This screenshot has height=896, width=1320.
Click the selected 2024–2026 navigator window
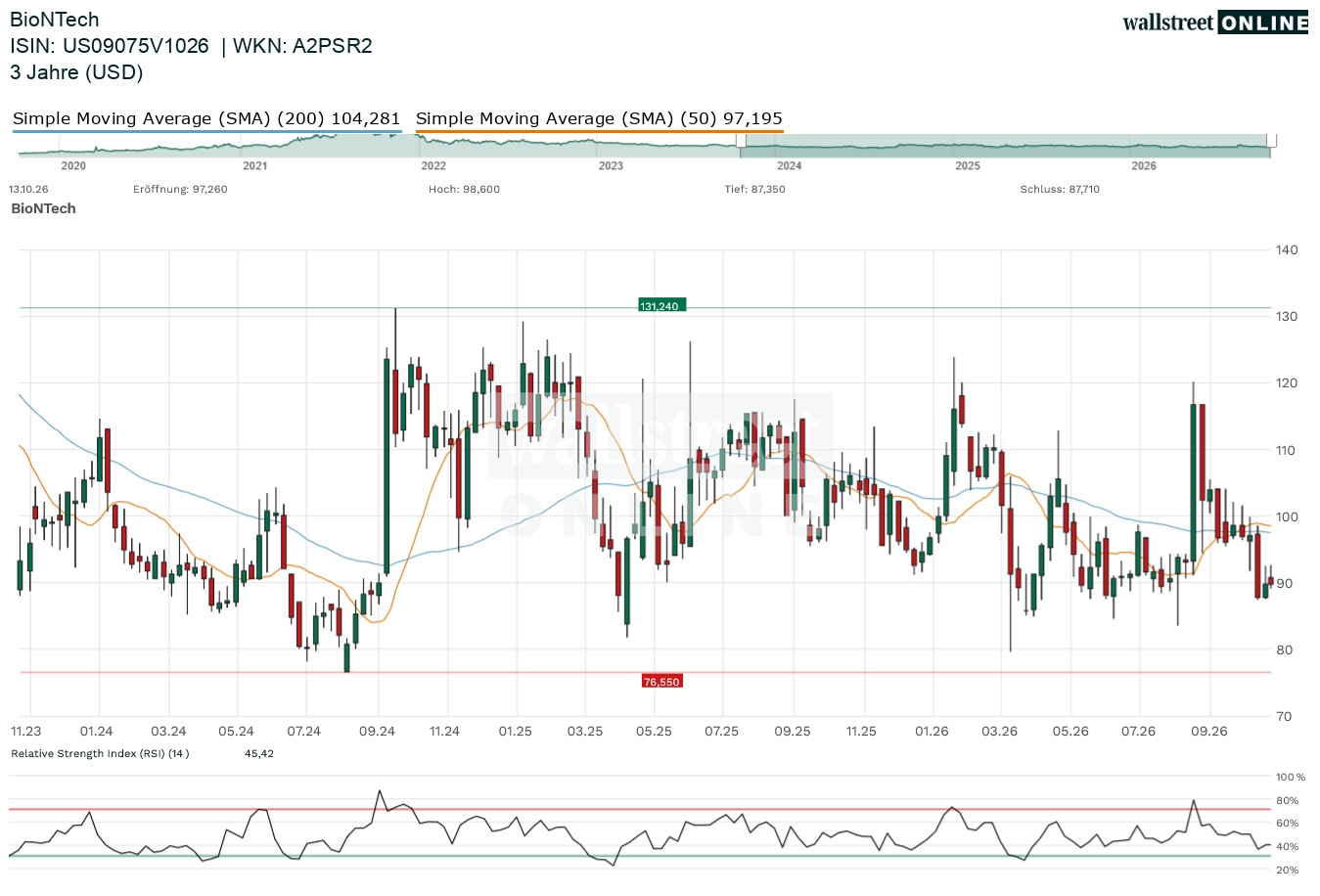point(1006,146)
